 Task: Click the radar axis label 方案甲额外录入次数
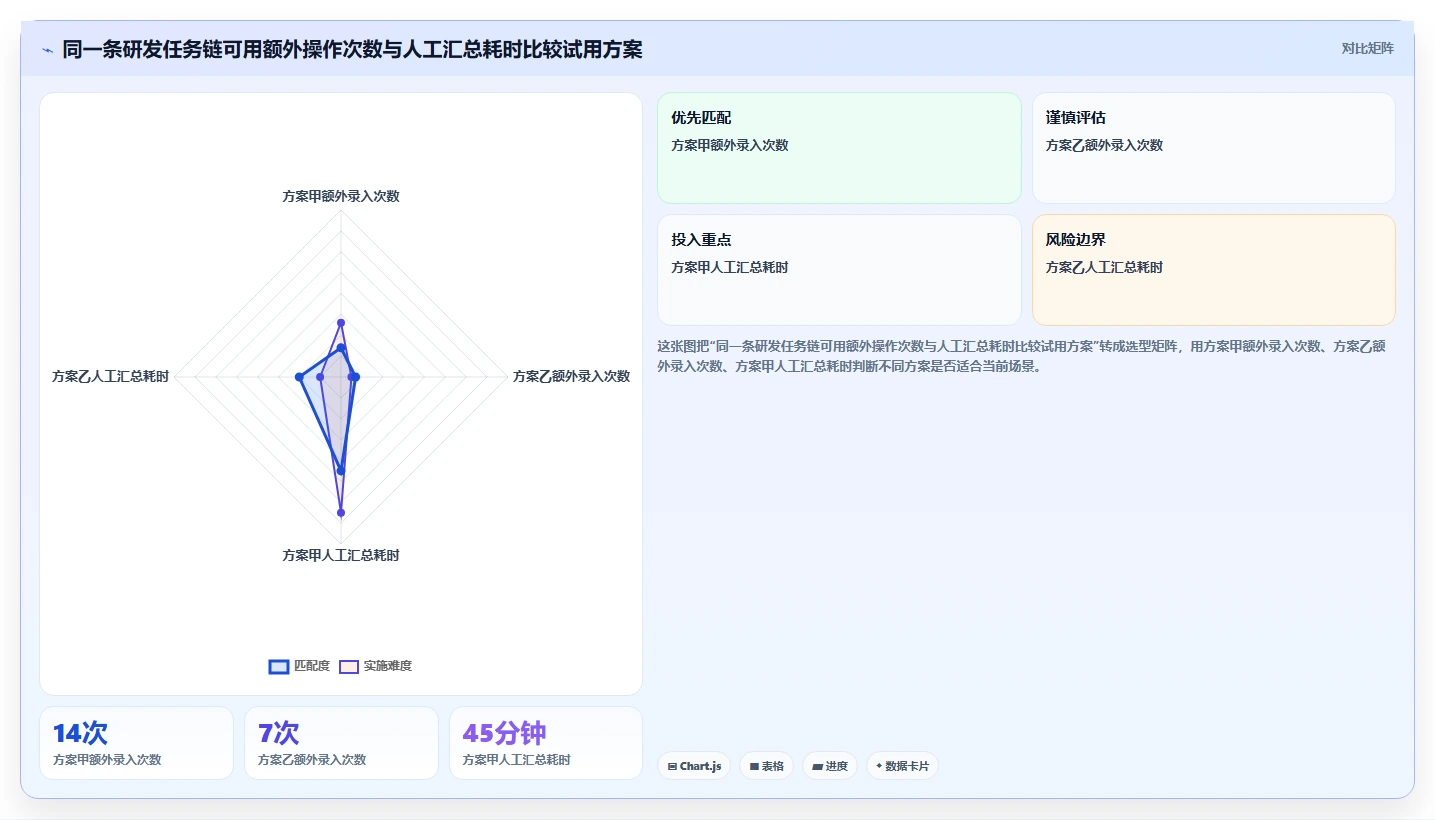tap(341, 196)
